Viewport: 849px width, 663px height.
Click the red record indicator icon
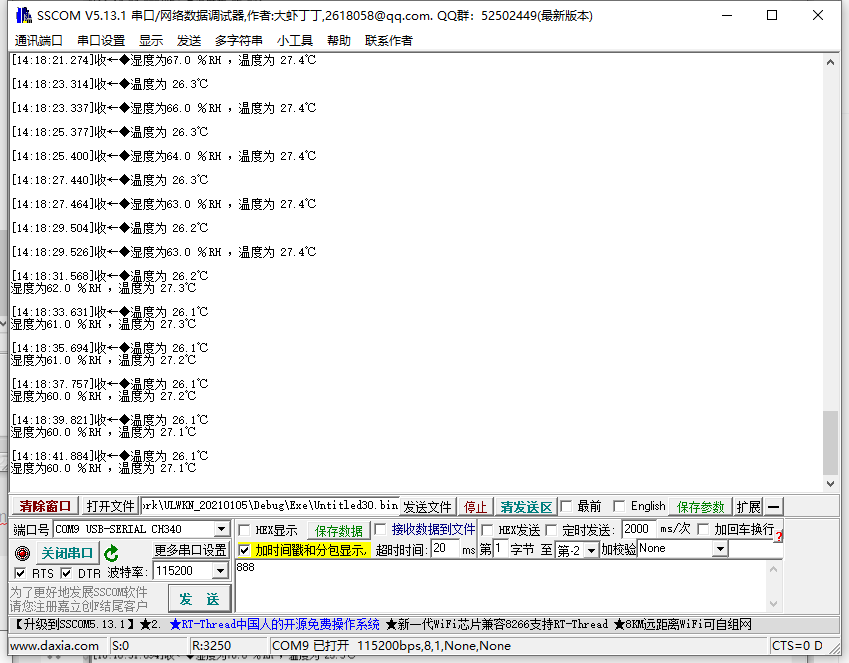point(22,553)
